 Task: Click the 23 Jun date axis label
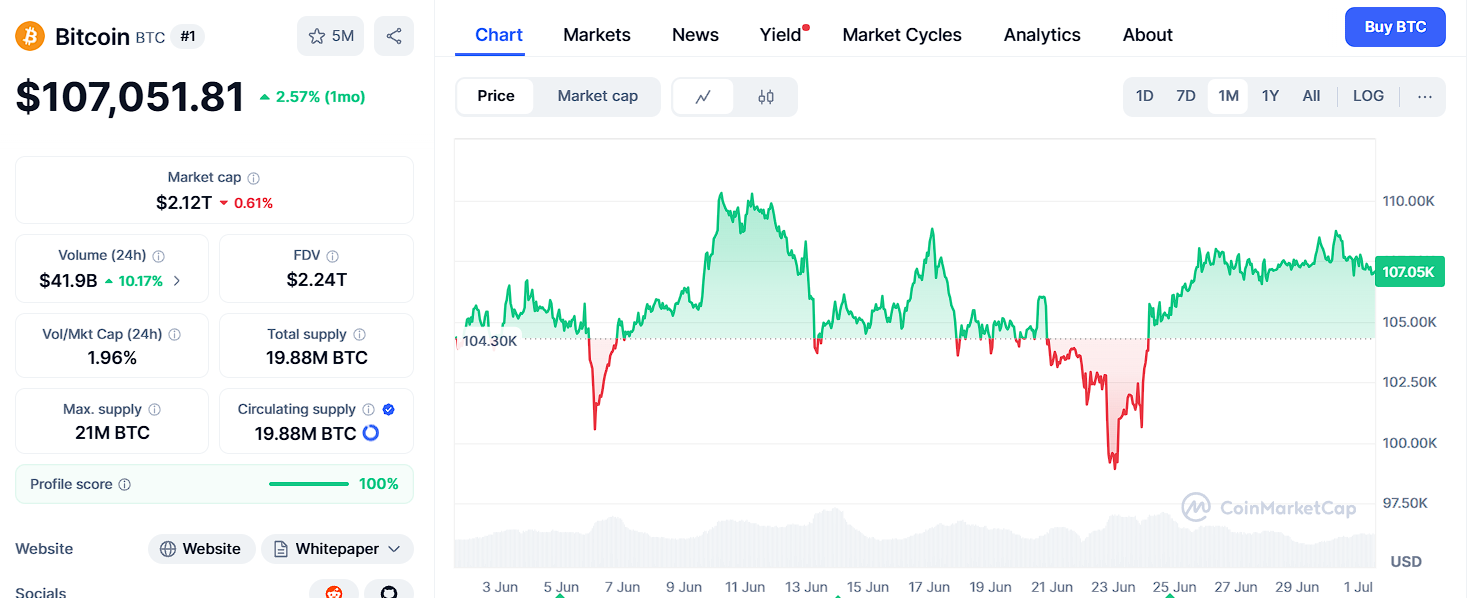coord(1113,587)
